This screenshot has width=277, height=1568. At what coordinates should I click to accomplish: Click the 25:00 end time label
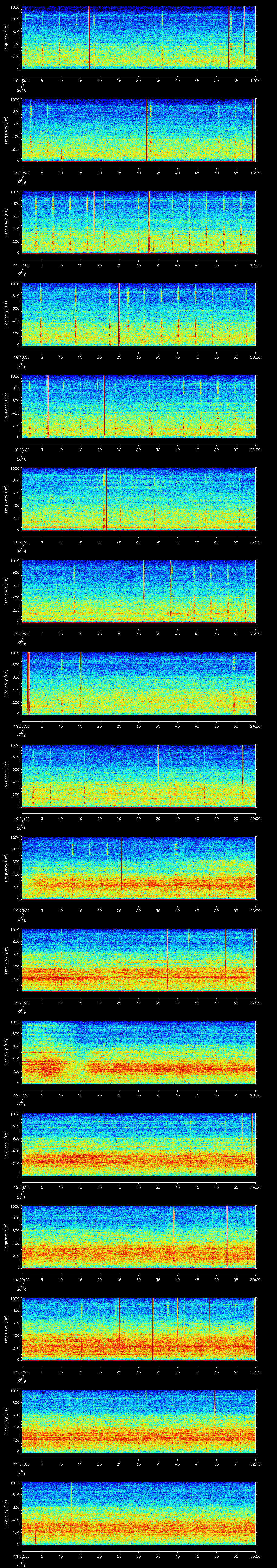pos(255,818)
